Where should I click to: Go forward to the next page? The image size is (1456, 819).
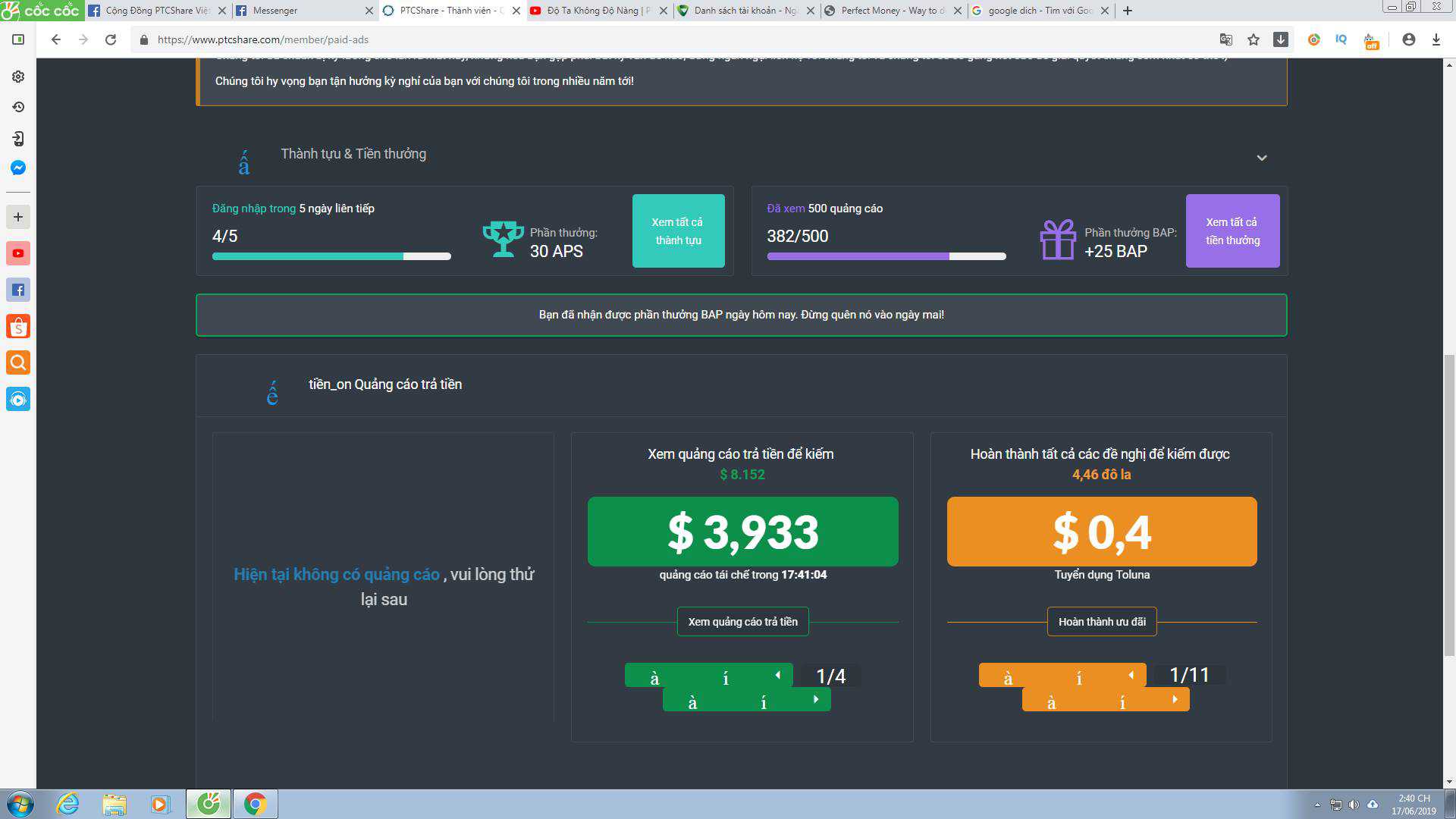coord(83,39)
